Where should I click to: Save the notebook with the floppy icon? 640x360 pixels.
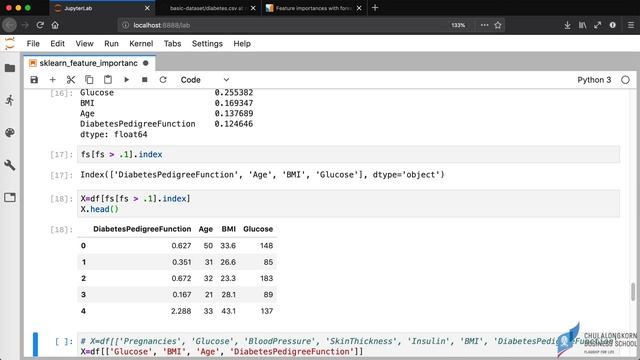pyautogui.click(x=34, y=80)
